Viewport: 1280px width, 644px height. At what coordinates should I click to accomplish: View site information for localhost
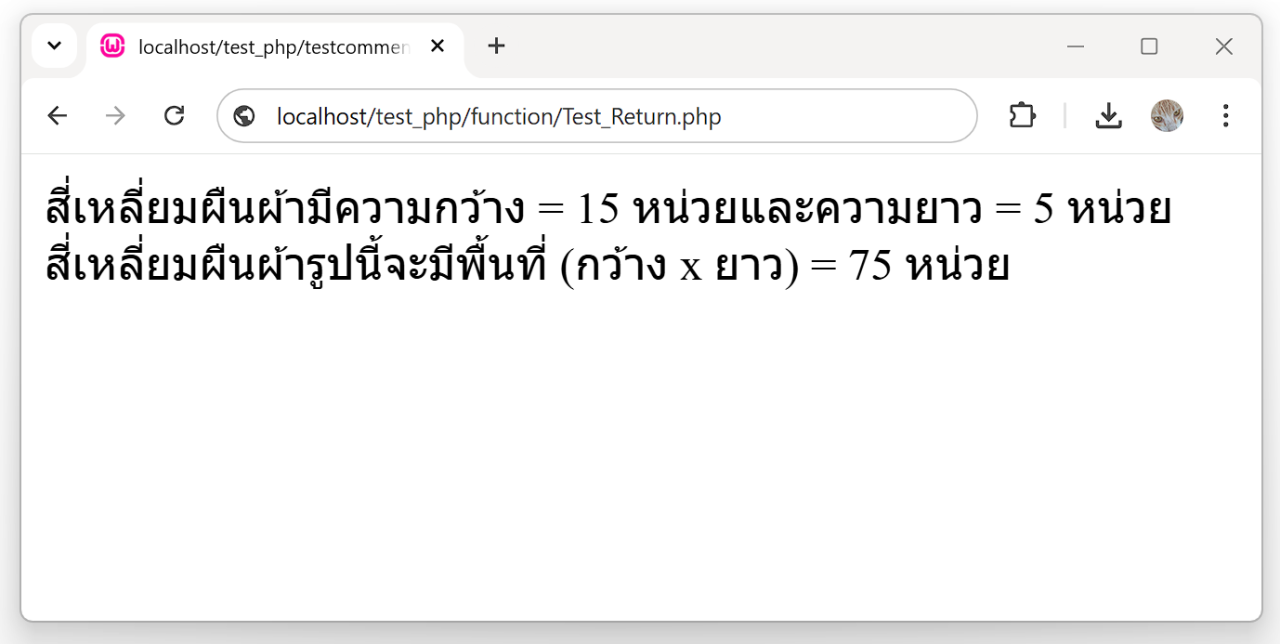[244, 116]
